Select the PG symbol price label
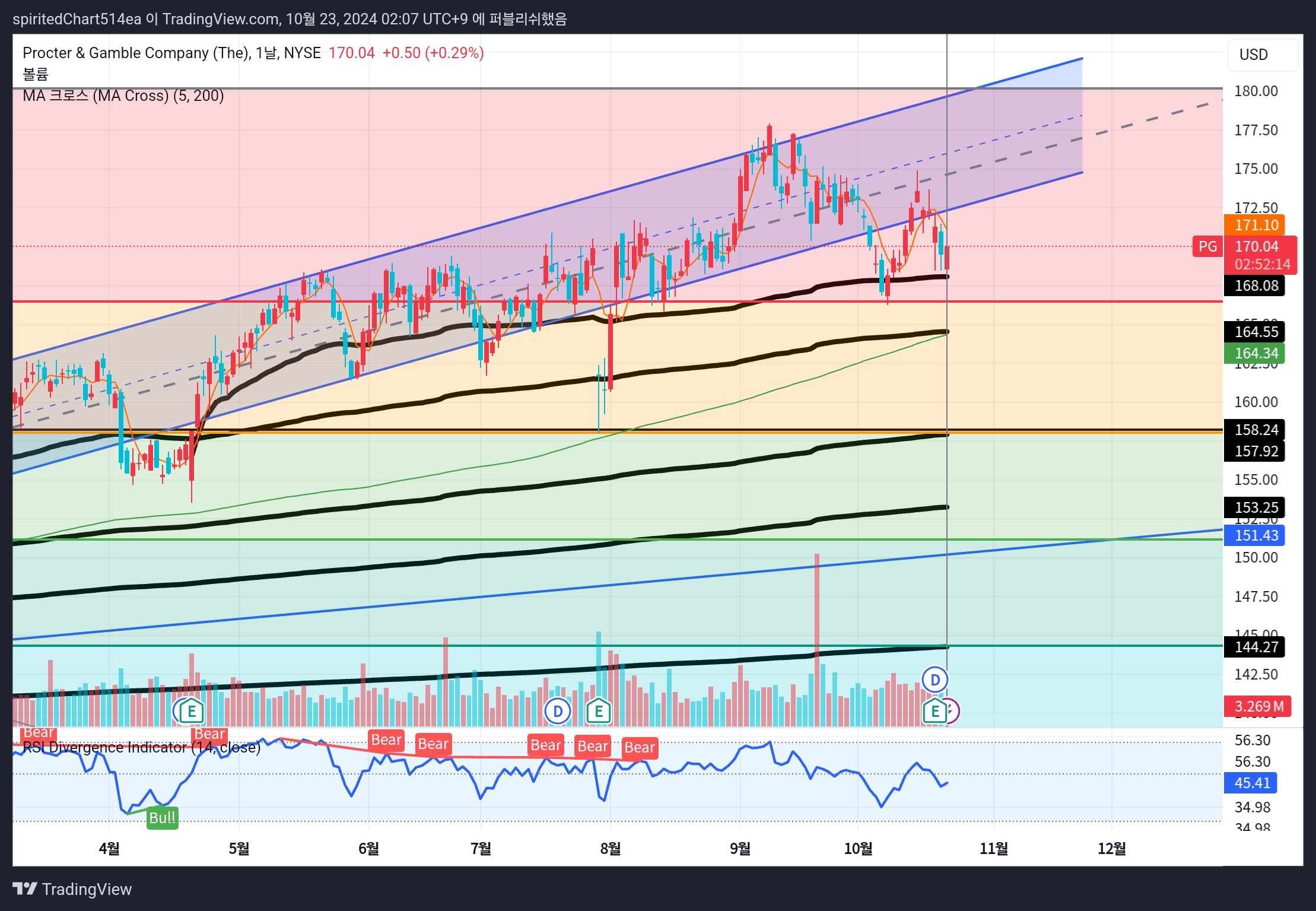Viewport: 1316px width, 911px height. 1207,246
